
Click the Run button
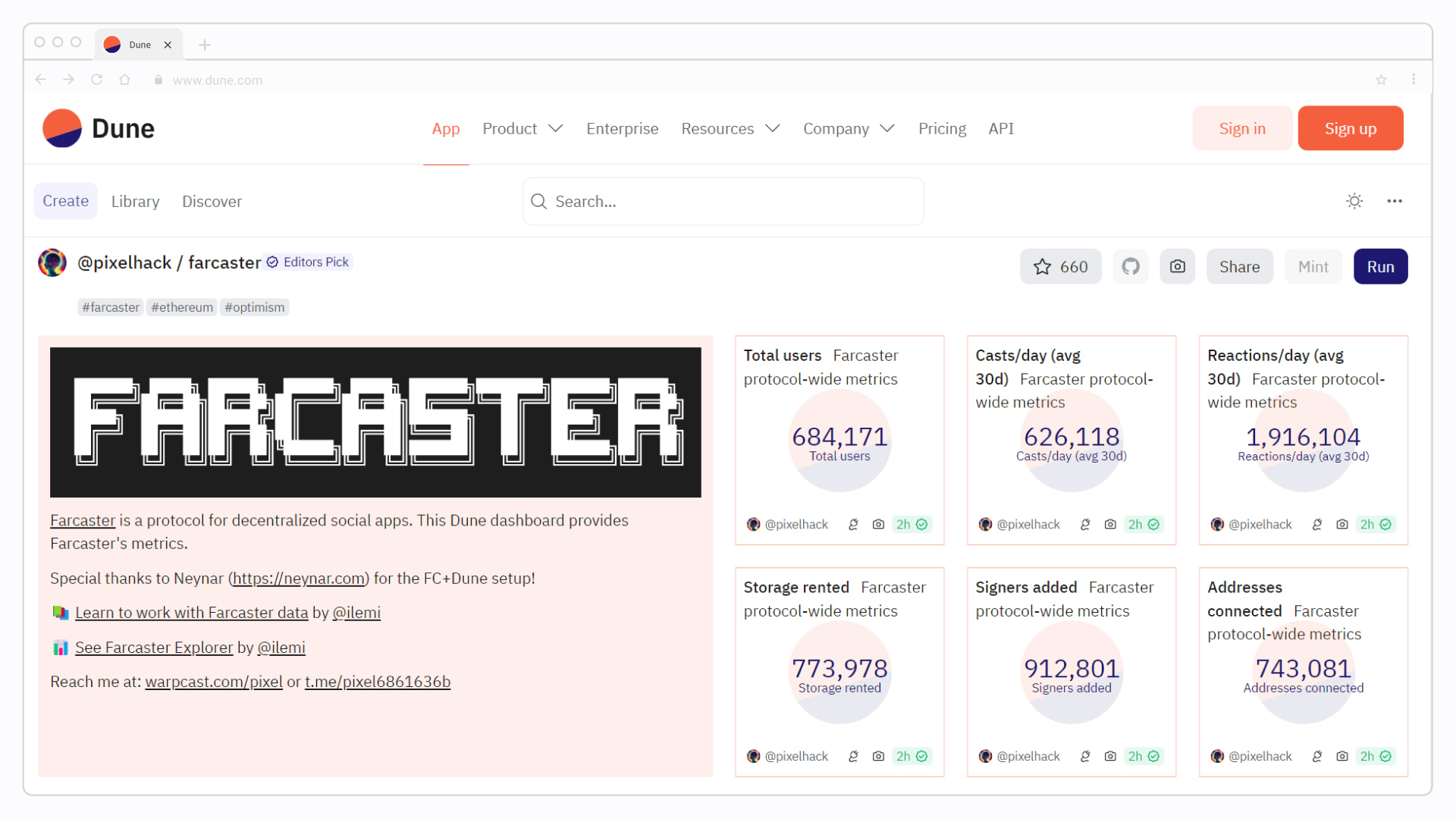point(1380,267)
